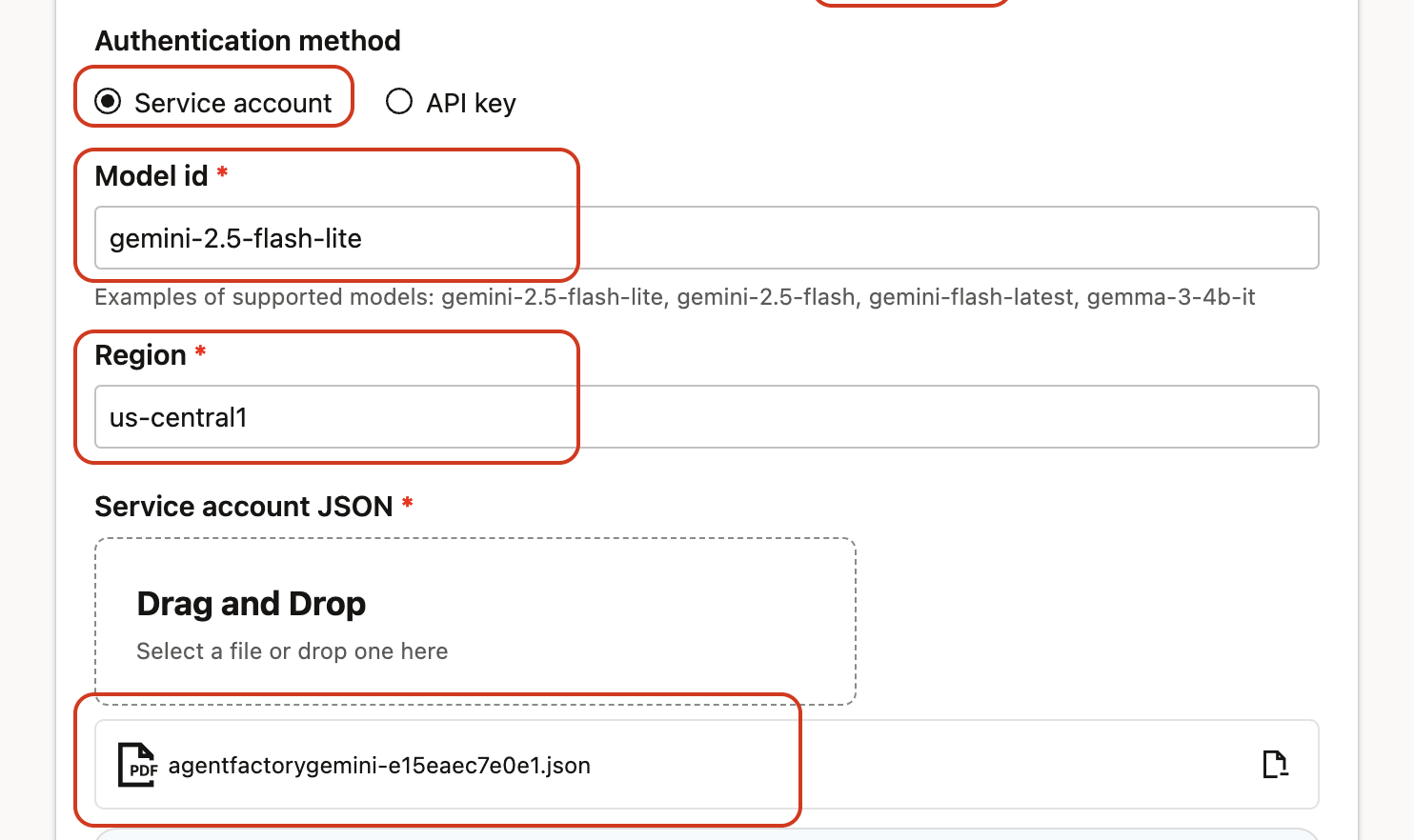Screen dimensions: 1414x840
Task: Click the PDF file icon beside agentfactorygemini file
Action: click(x=137, y=765)
